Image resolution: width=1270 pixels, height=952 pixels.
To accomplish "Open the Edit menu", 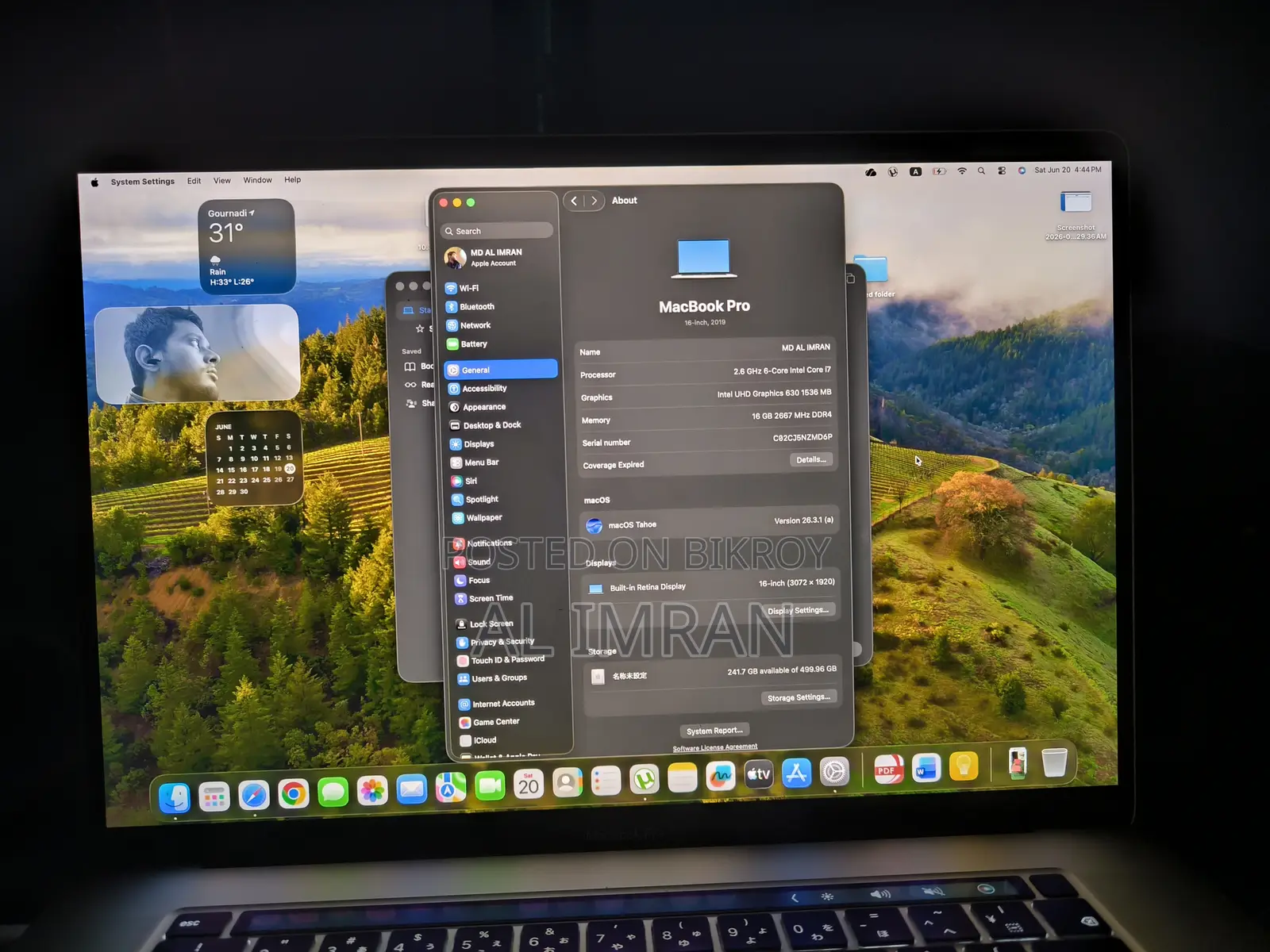I will [x=194, y=181].
